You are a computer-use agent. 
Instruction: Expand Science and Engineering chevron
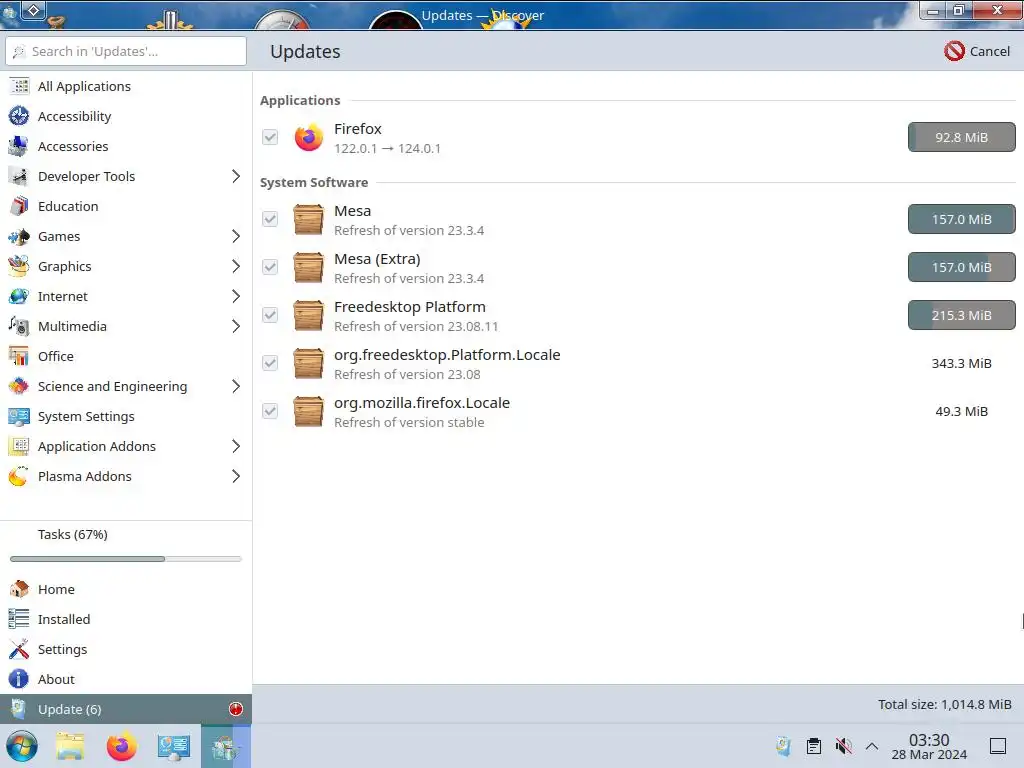tap(236, 387)
